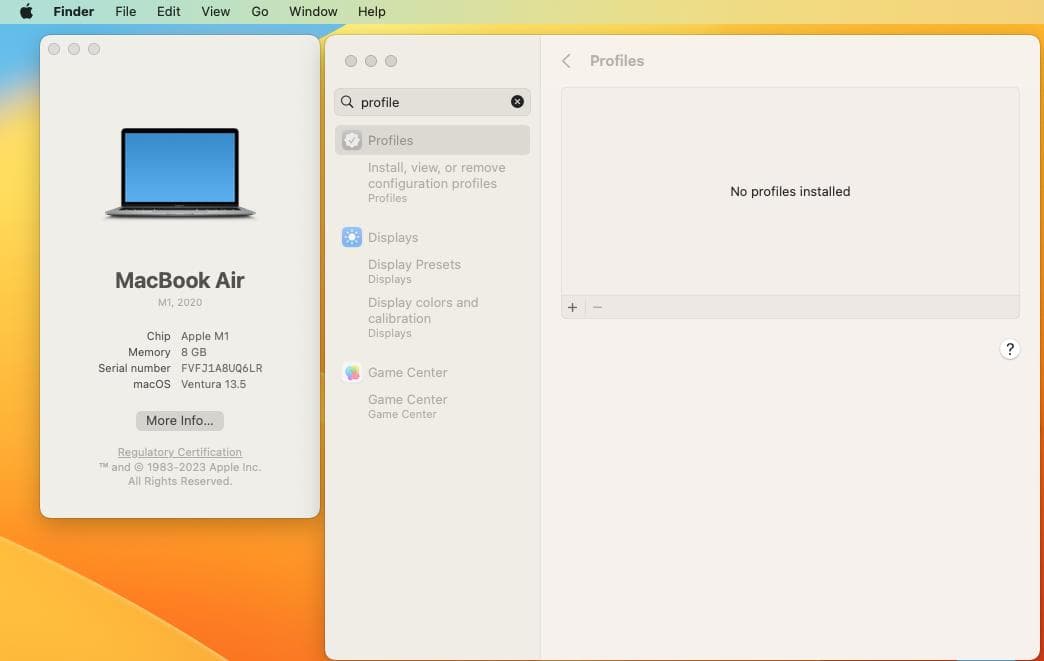Click the Game Center sidebar icon
Viewport: 1044px width, 661px height.
pyautogui.click(x=352, y=372)
